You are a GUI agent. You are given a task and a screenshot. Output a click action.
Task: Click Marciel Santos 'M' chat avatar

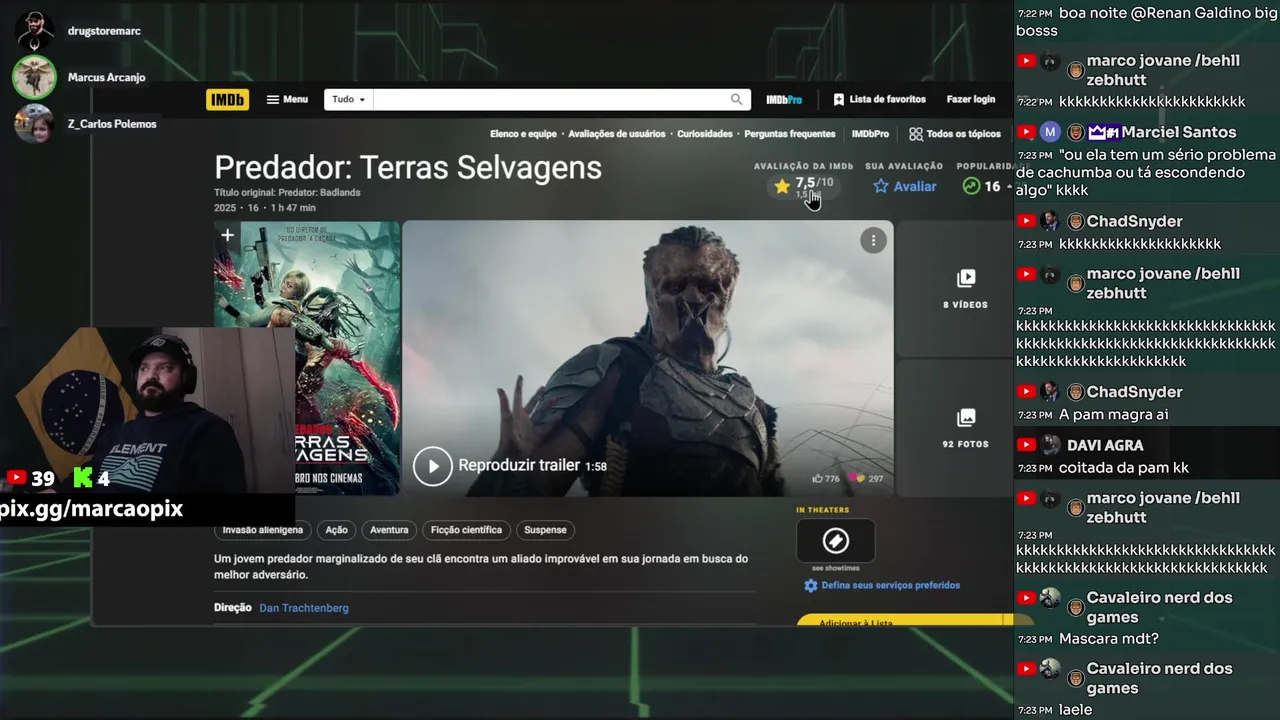(x=1049, y=132)
